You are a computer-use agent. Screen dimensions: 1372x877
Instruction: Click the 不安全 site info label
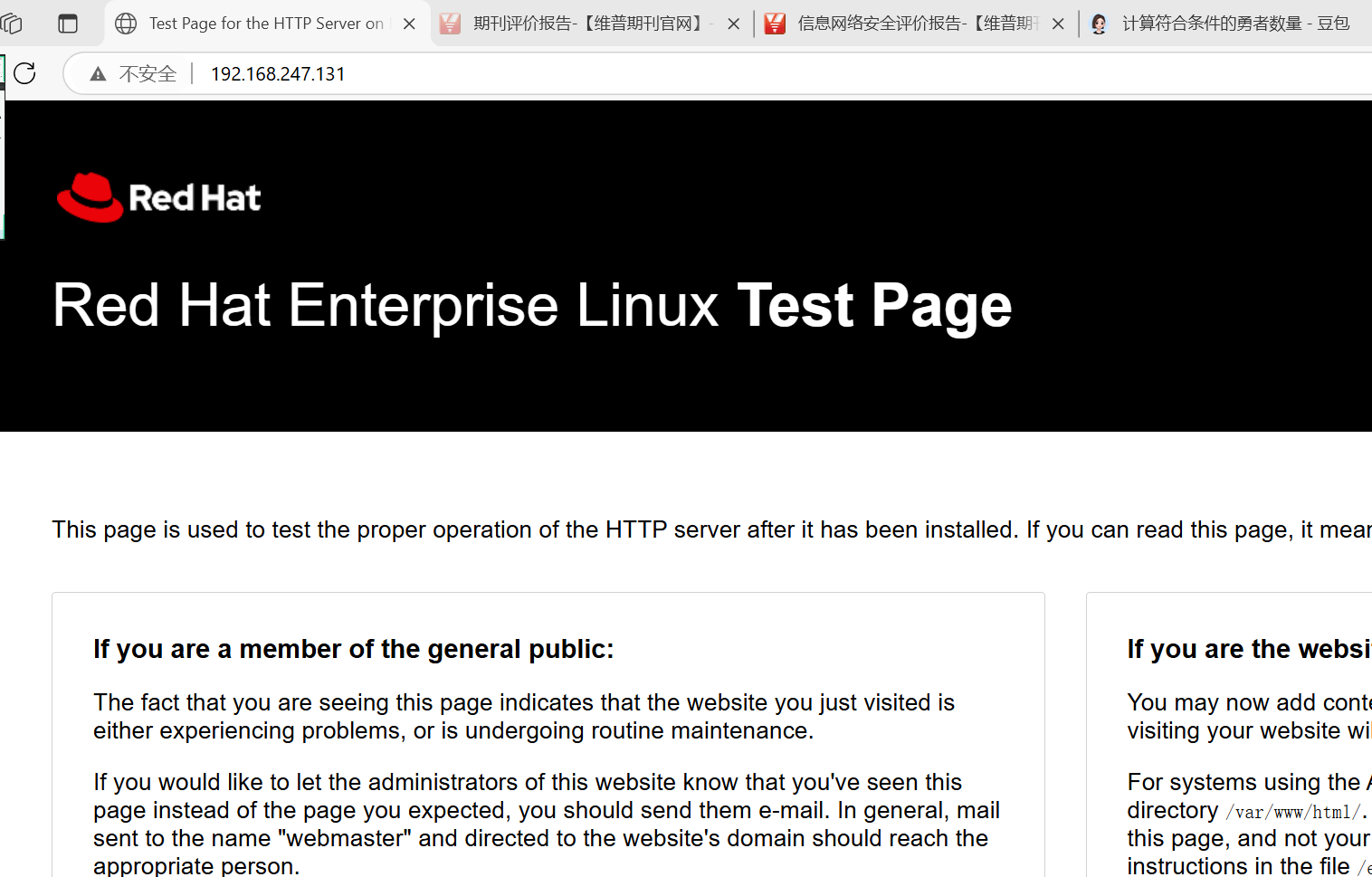pos(148,74)
